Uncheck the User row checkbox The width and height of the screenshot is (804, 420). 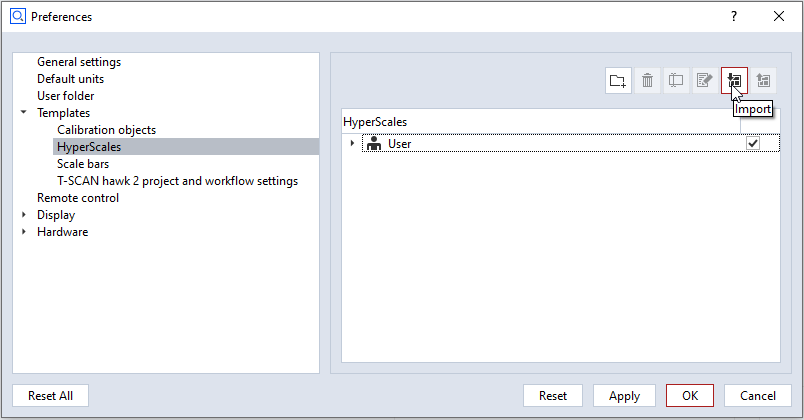(753, 144)
